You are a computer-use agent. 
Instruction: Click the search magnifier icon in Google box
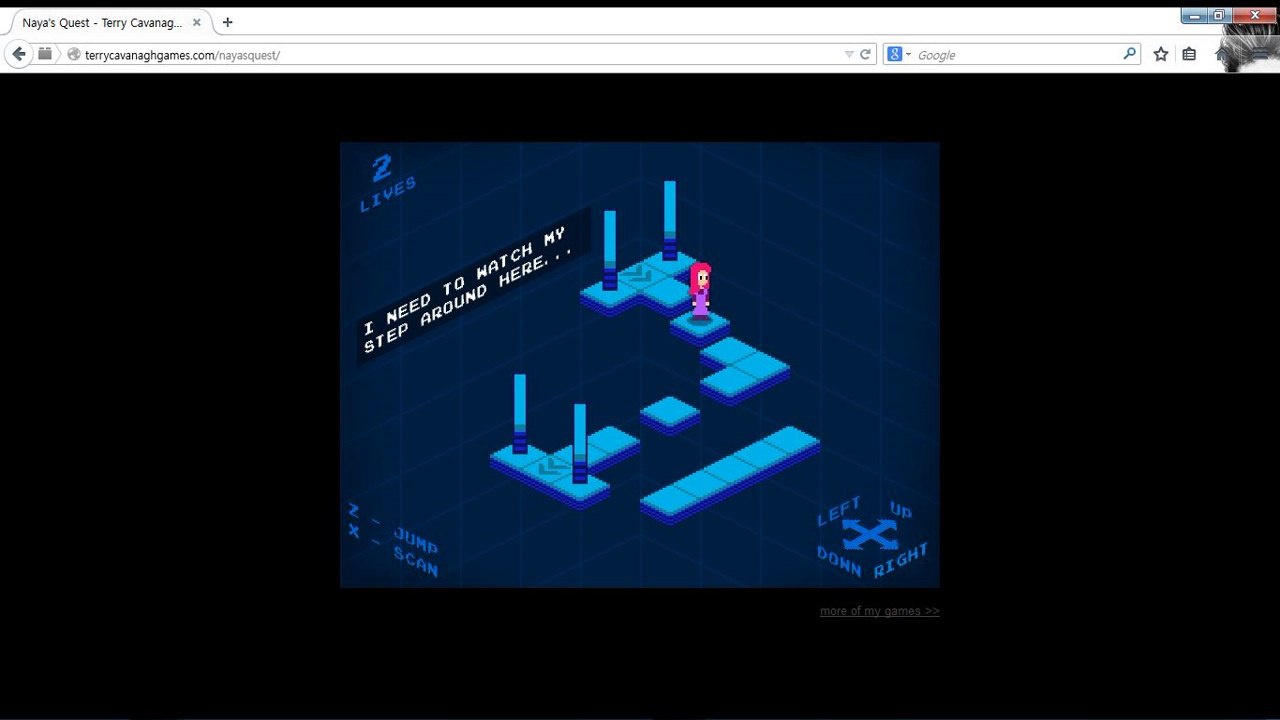point(1129,54)
